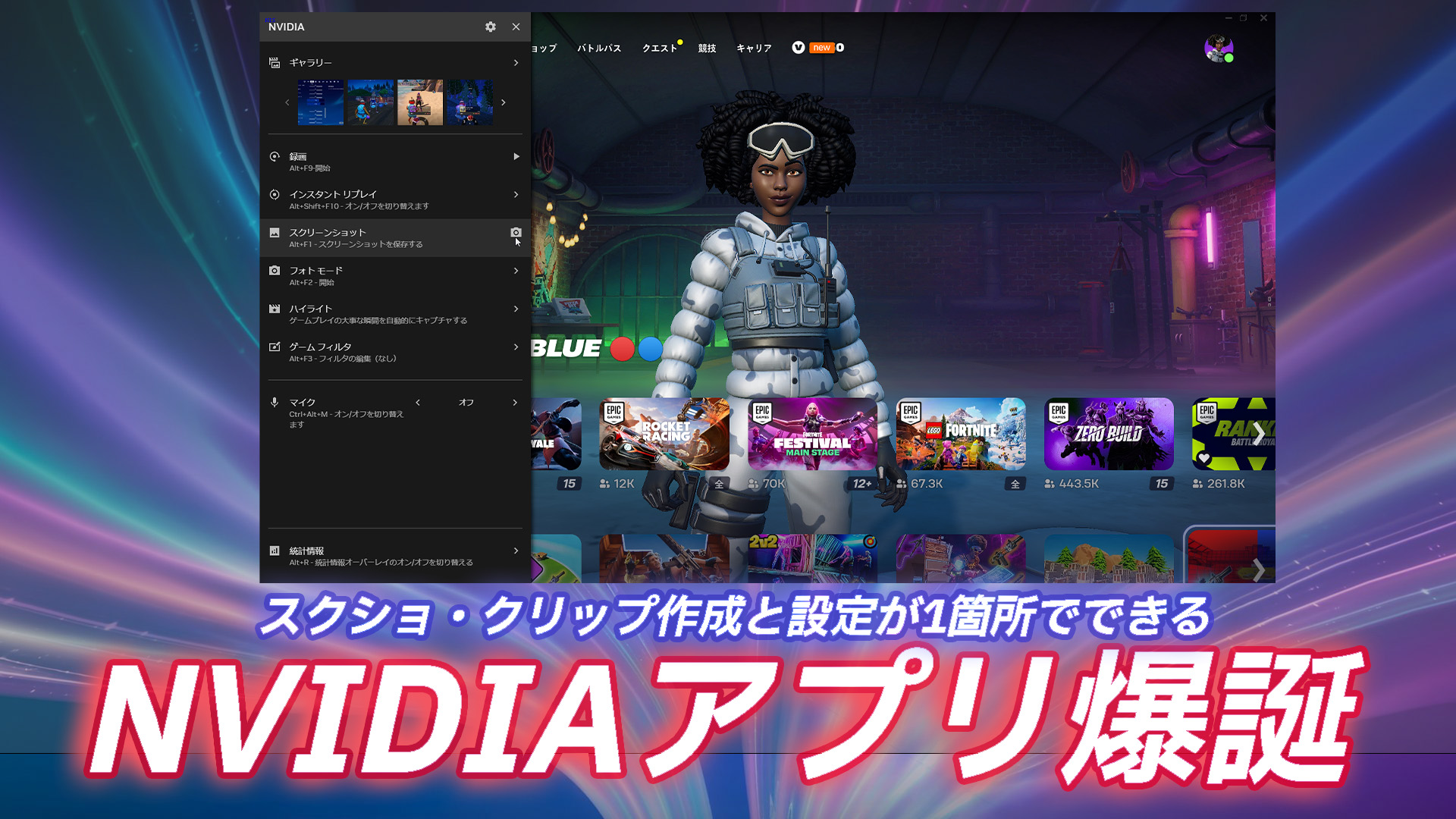
Task: Select the Ranked Battle Royale card
Action: click(x=1234, y=434)
